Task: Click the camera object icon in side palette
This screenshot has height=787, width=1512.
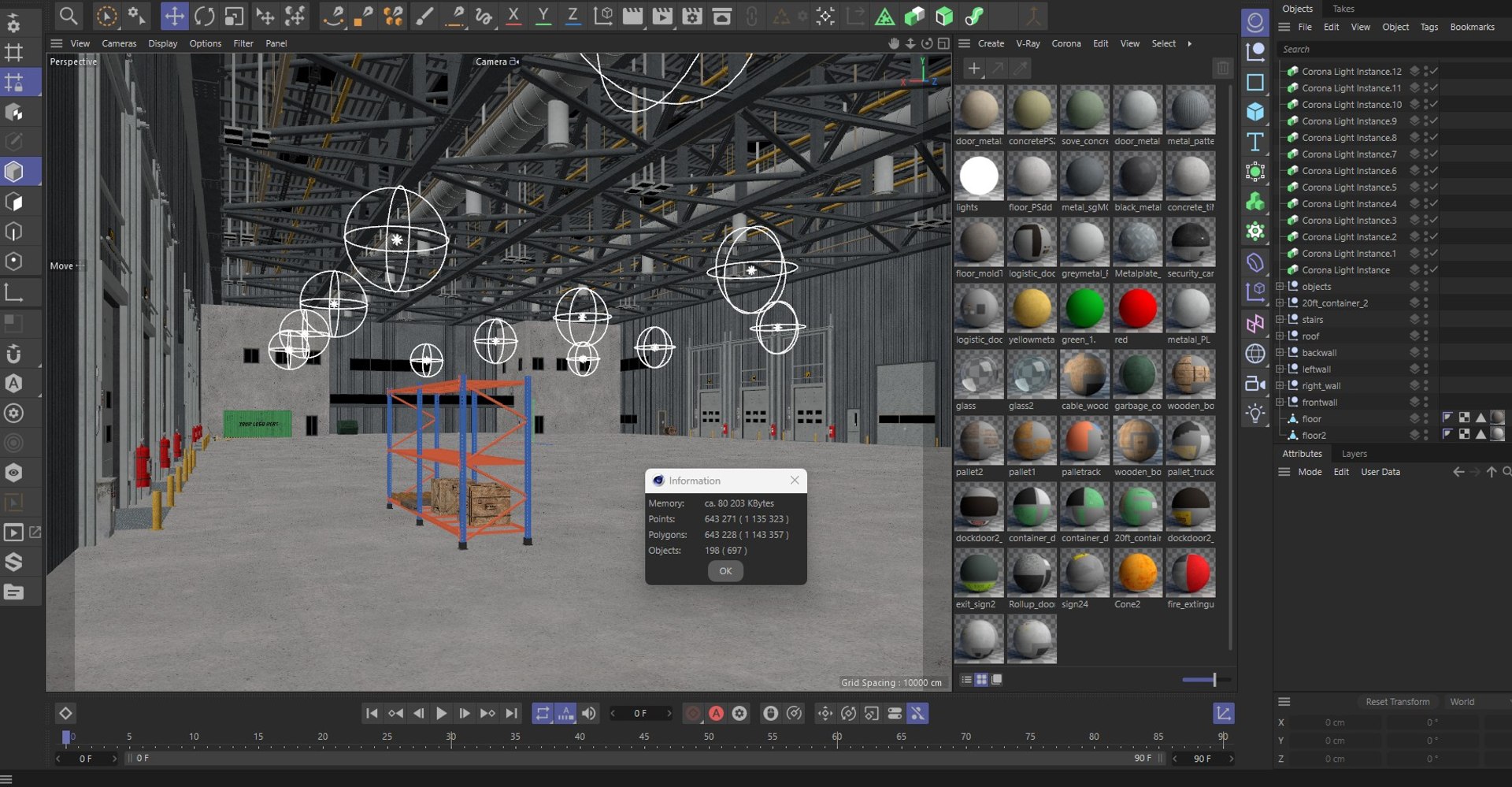Action: [1255, 384]
